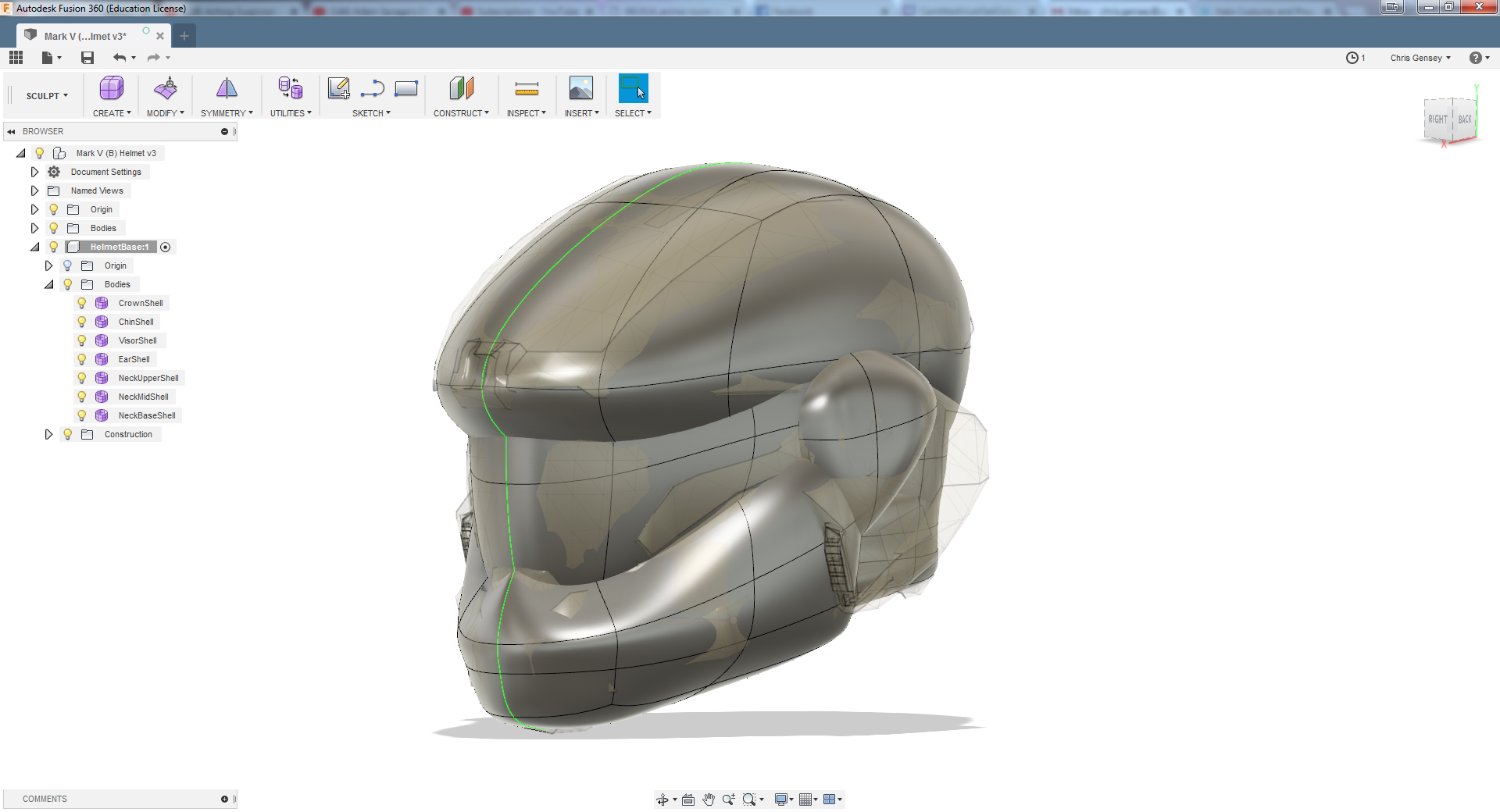Viewport: 1500px width, 812px height.
Task: Open the Help question mark icon
Action: 1476,58
